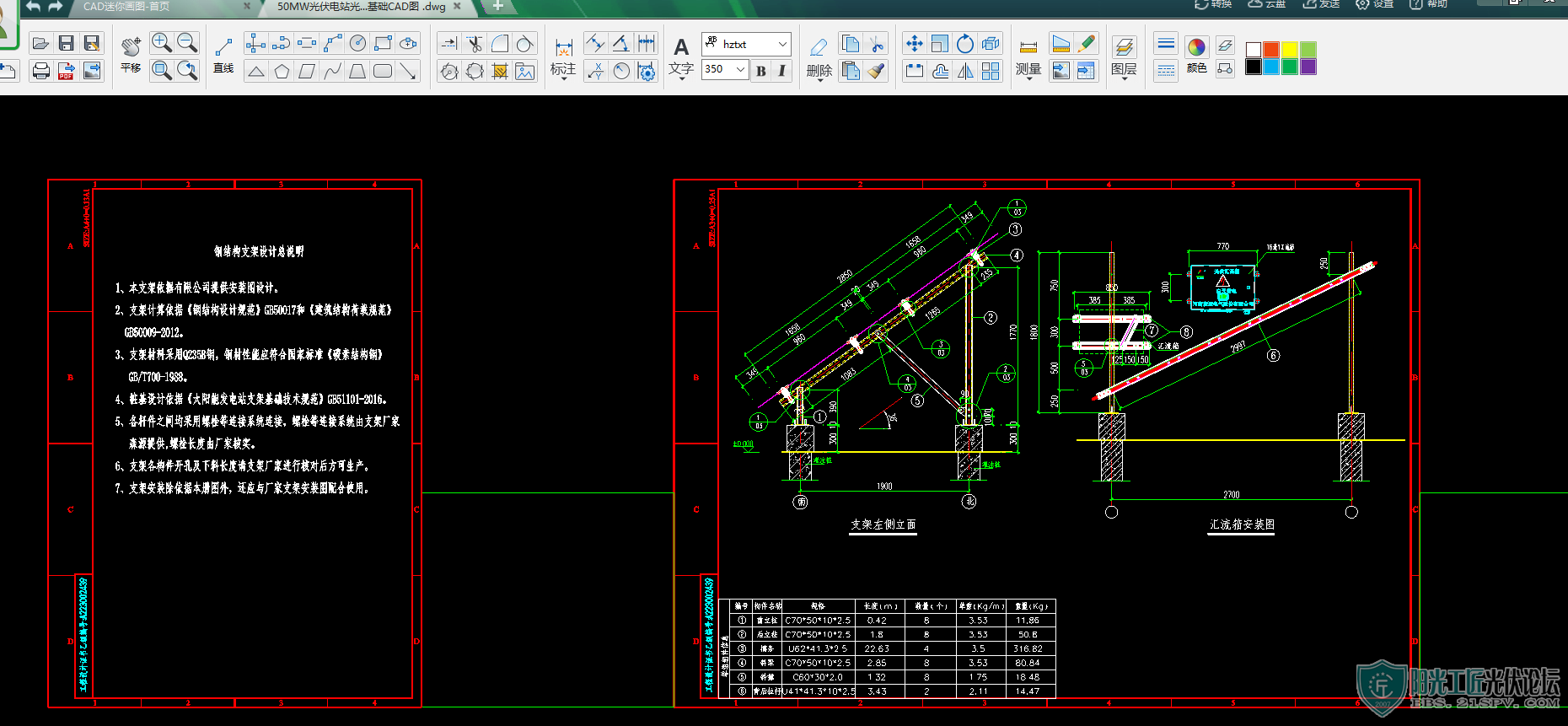Image resolution: width=1568 pixels, height=726 pixels.
Task: Click the Export to PDF icon
Action: click(67, 71)
